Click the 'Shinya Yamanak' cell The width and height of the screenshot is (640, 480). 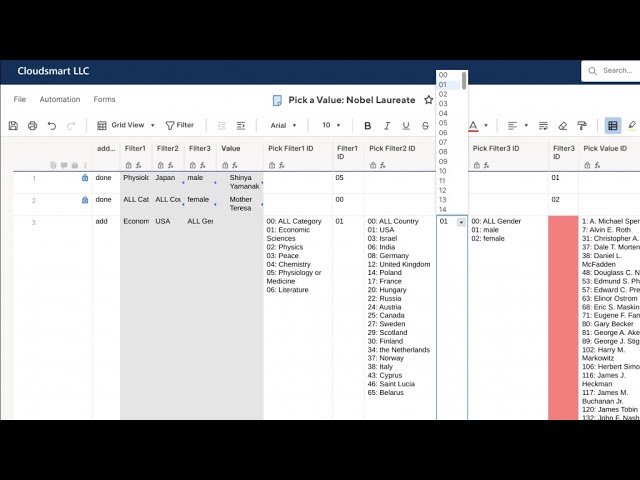(242, 182)
